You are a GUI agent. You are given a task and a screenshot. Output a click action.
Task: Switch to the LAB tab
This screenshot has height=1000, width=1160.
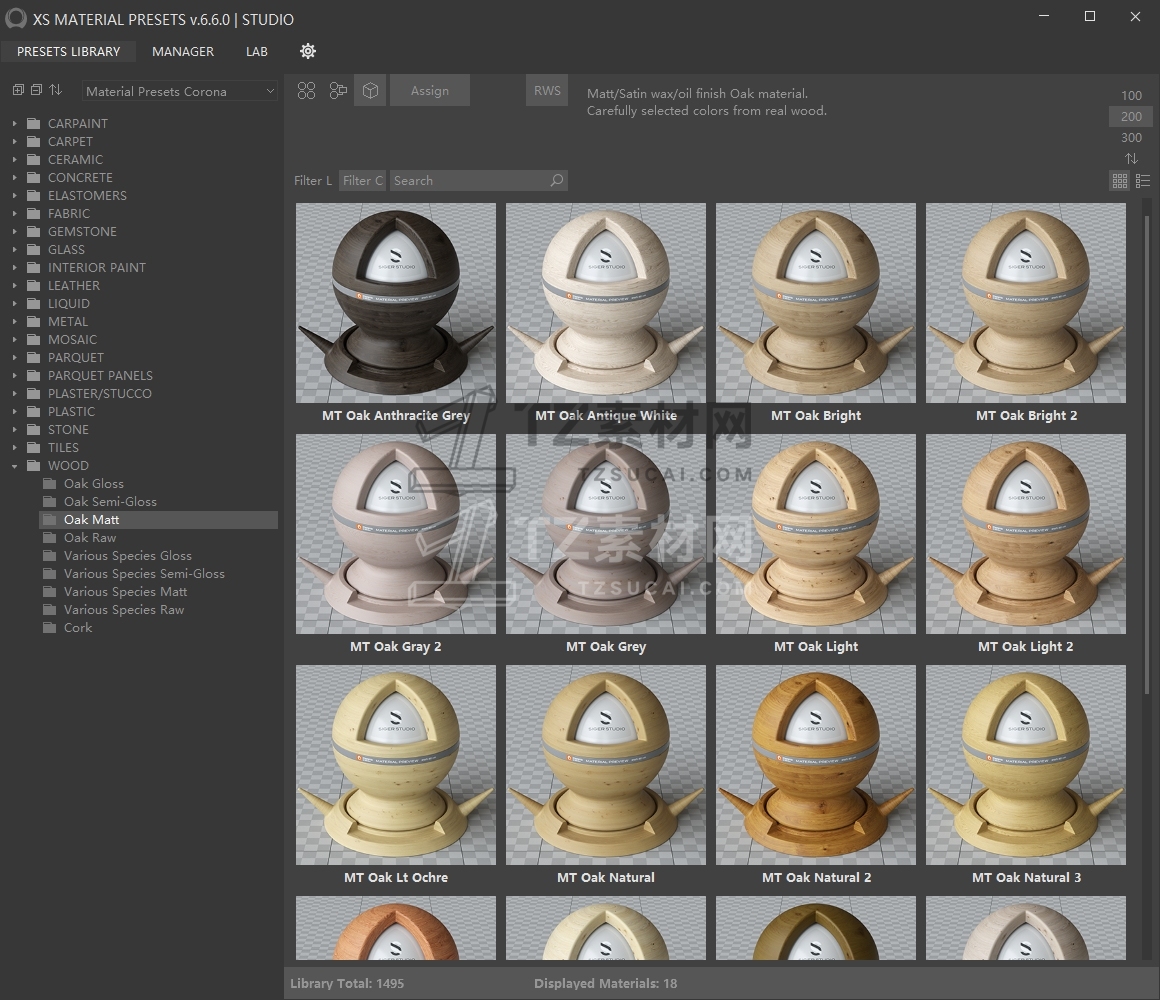[x=257, y=51]
